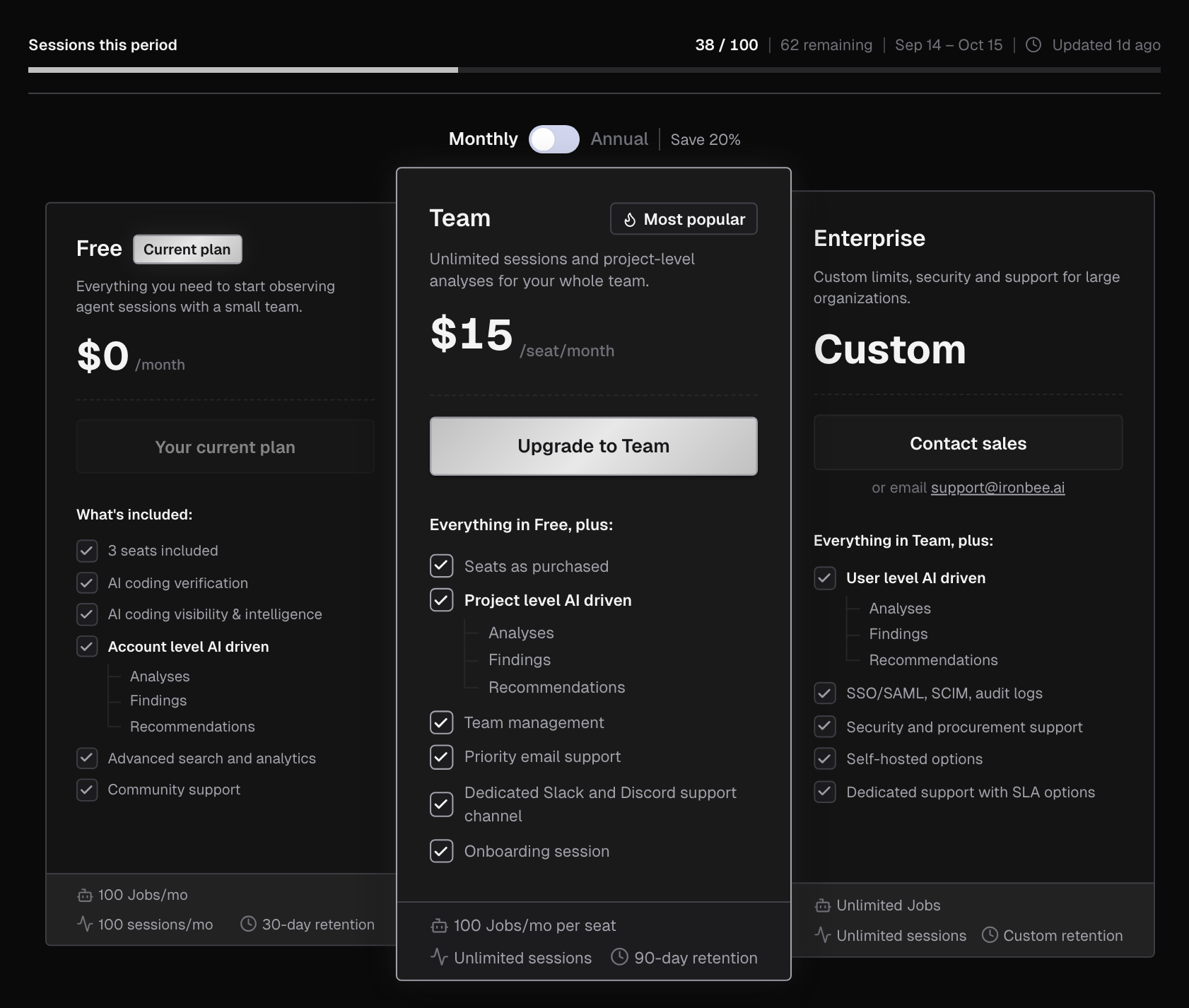Click Analyses under Account level AI driven

click(160, 676)
